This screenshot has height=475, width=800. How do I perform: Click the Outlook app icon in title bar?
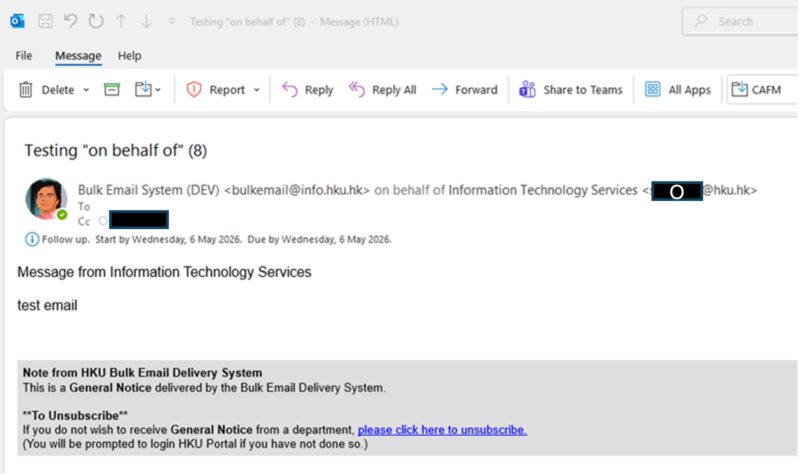[x=17, y=21]
